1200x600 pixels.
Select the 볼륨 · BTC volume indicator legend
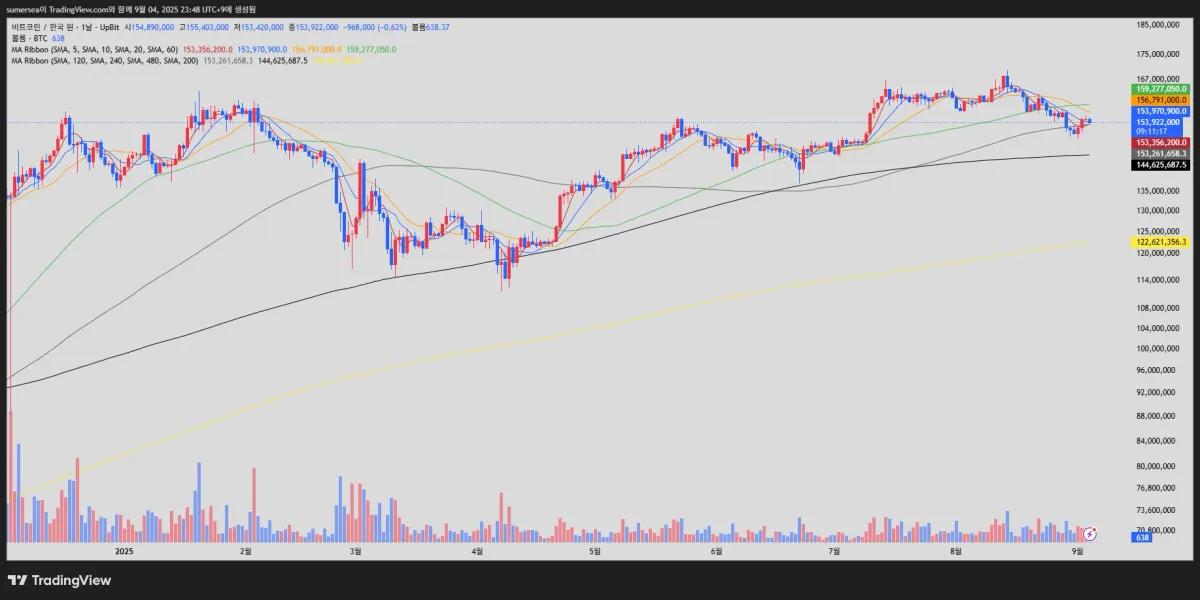pos(29,38)
